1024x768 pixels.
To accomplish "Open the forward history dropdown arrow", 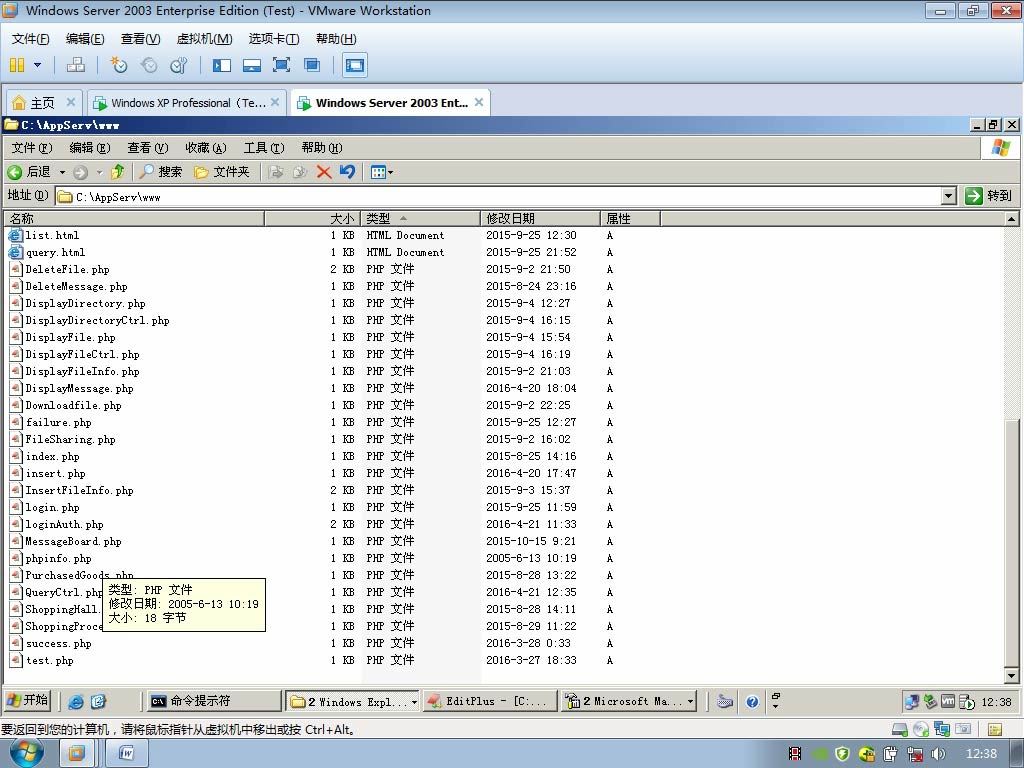I will (x=99, y=172).
